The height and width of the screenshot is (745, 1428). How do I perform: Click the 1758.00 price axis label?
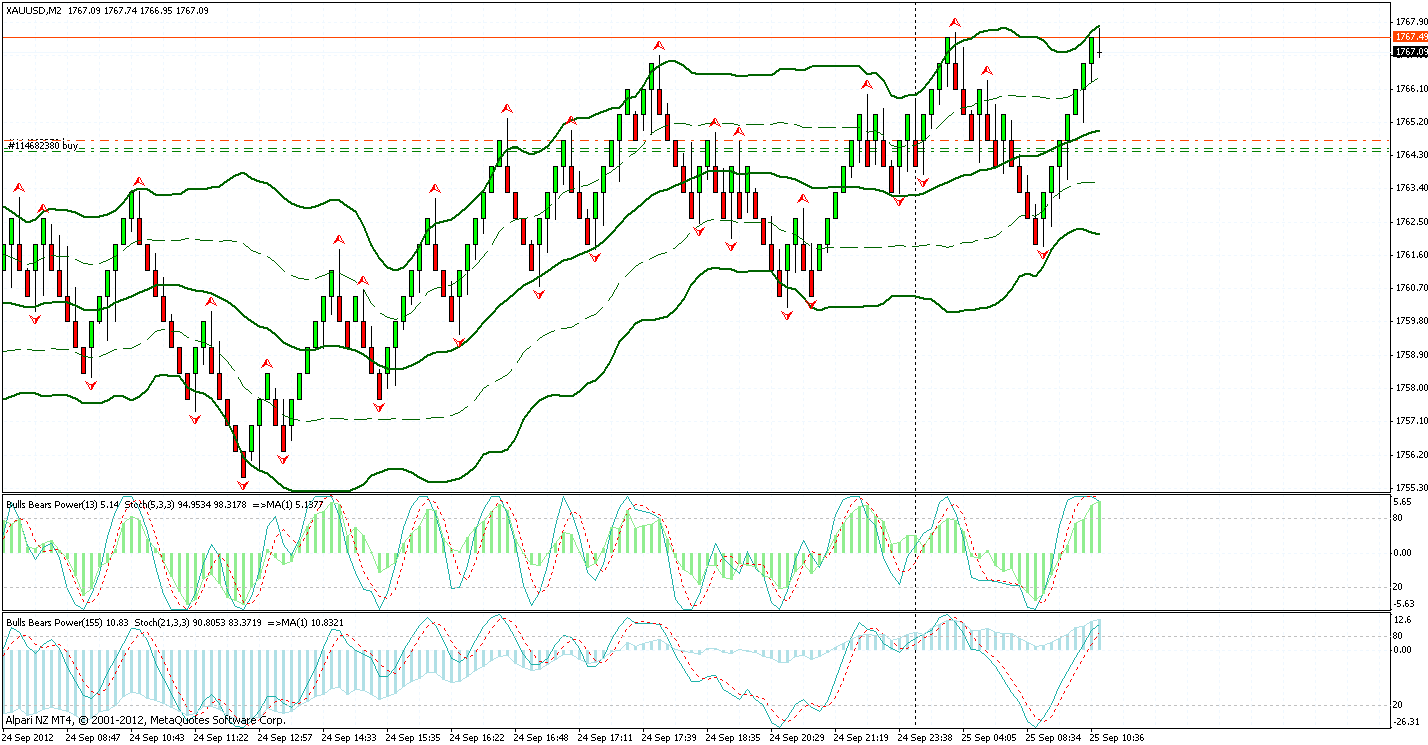click(1412, 388)
